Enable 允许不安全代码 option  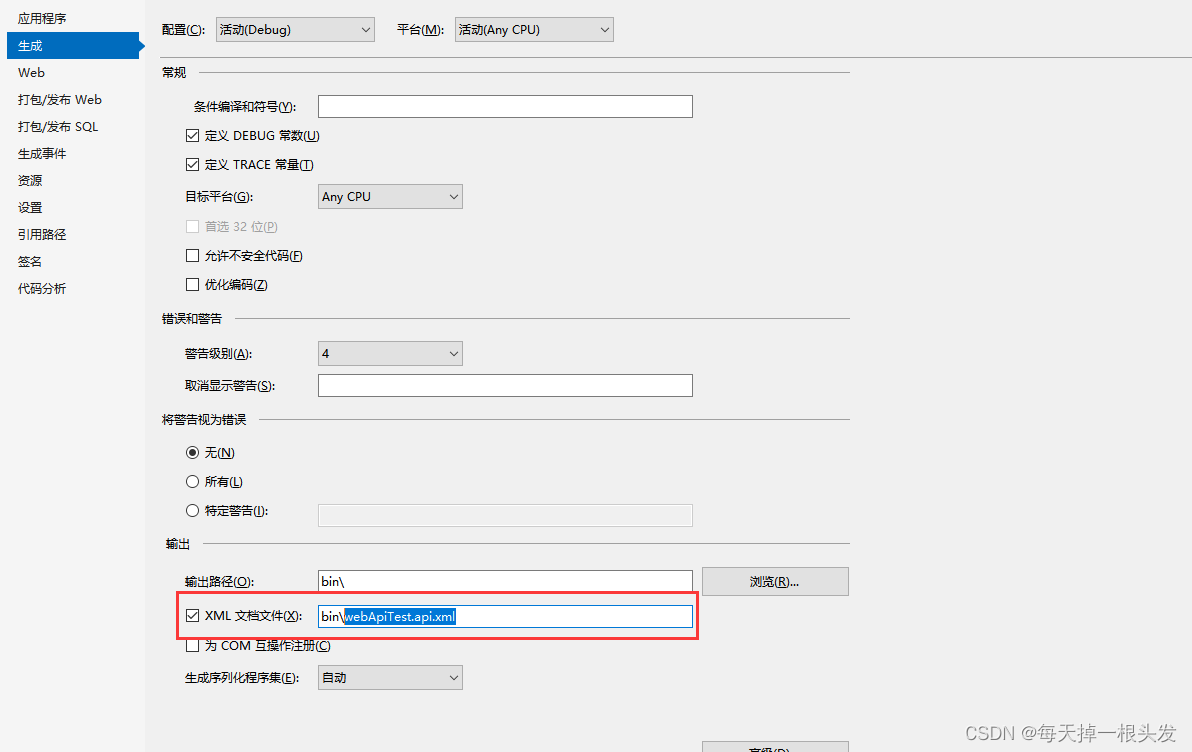coord(192,256)
